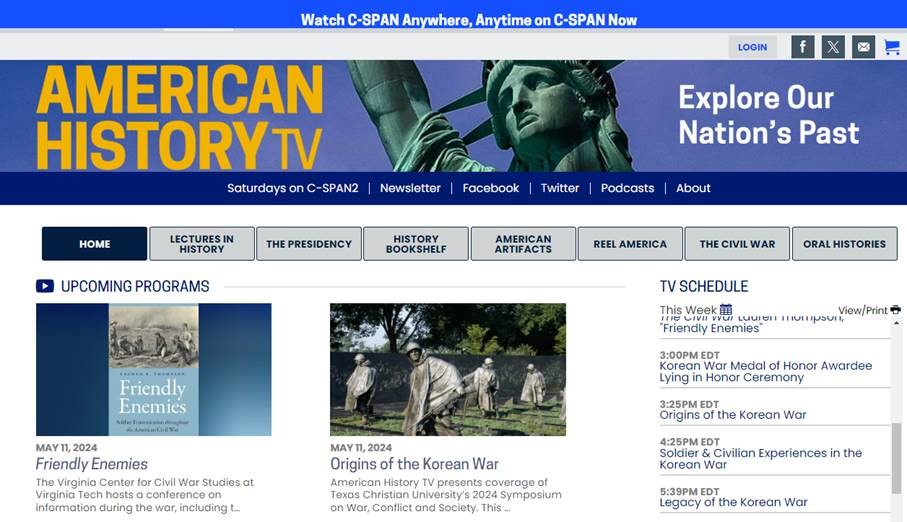Open 3:25PM Origins of the Korean War listing
Viewport: 907px width, 522px height.
pyautogui.click(x=732, y=415)
